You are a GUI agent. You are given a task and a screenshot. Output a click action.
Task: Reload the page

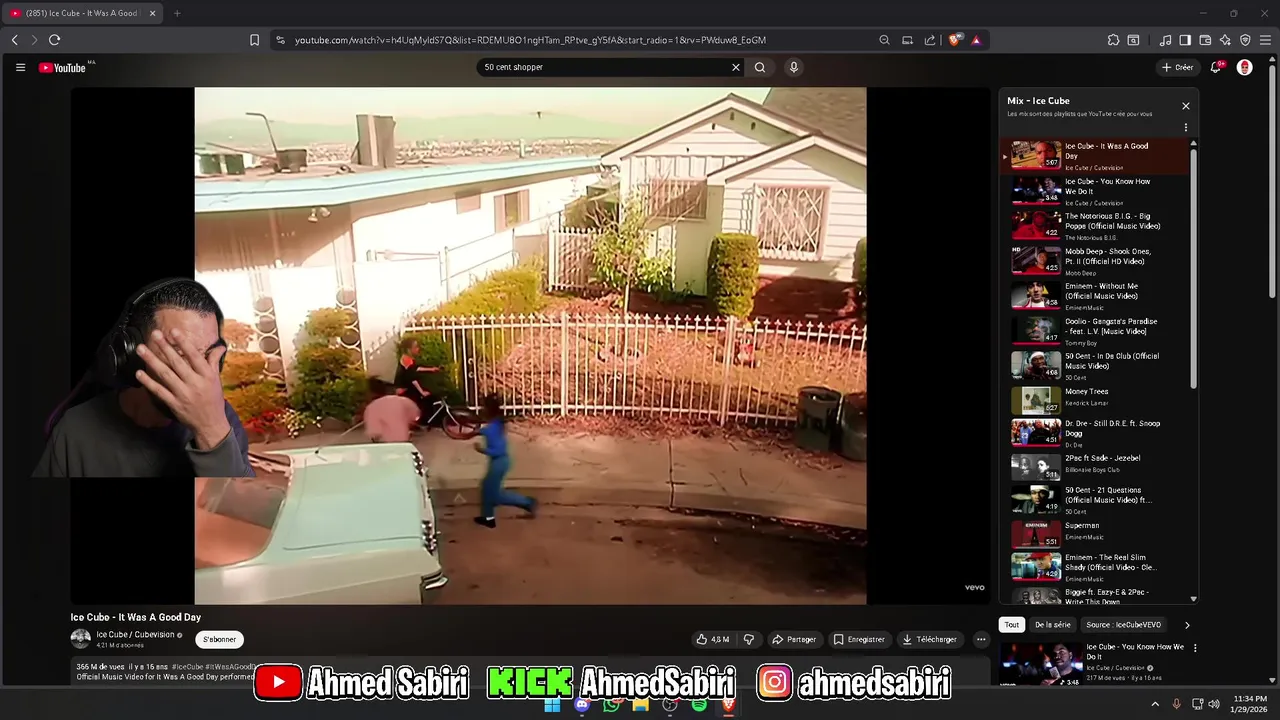coord(54,40)
